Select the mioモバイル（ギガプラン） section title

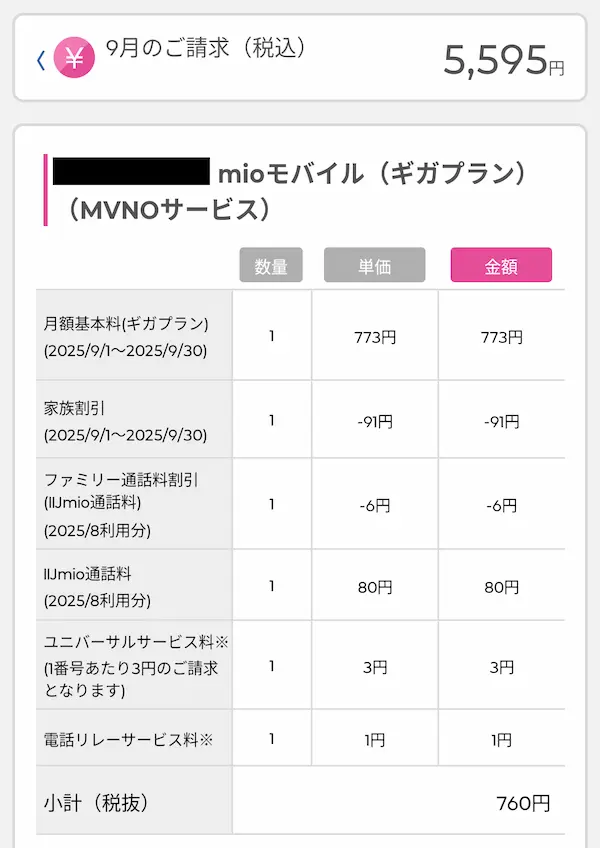[x=372, y=173]
